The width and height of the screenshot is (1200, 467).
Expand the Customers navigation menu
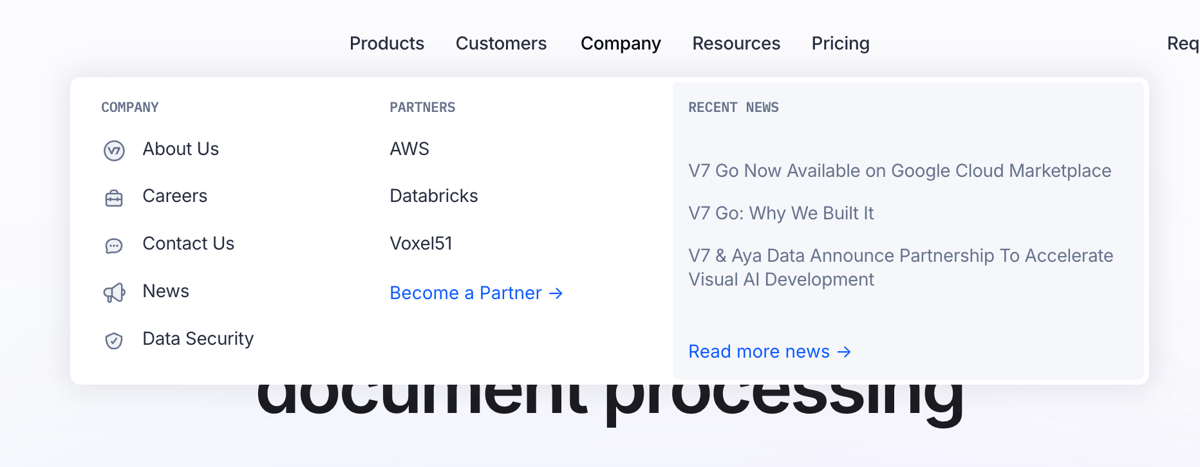[501, 43]
